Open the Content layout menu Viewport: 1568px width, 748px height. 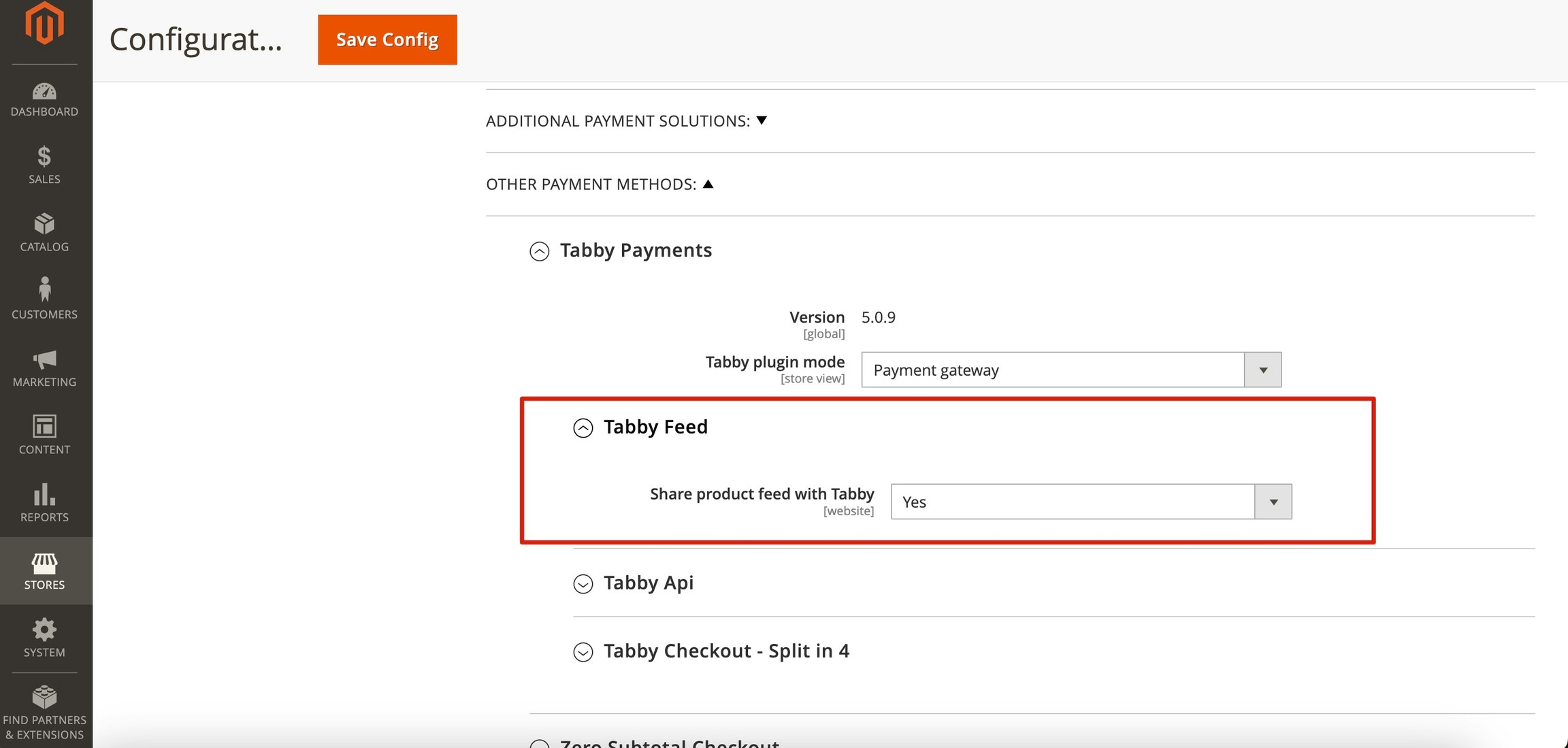pos(45,436)
